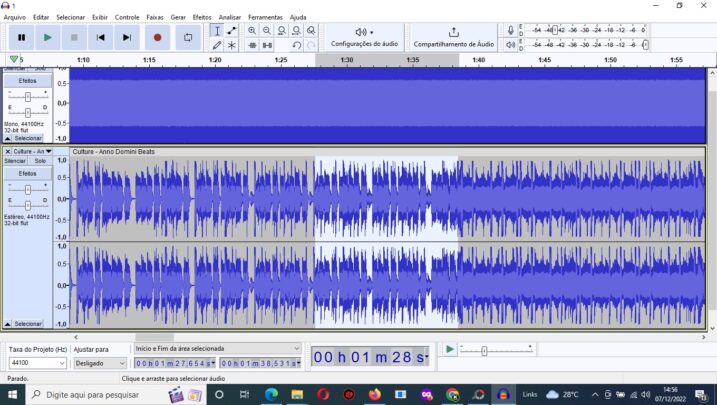The width and height of the screenshot is (717, 405).
Task: Start playback with the green Play button
Action: tap(47, 37)
